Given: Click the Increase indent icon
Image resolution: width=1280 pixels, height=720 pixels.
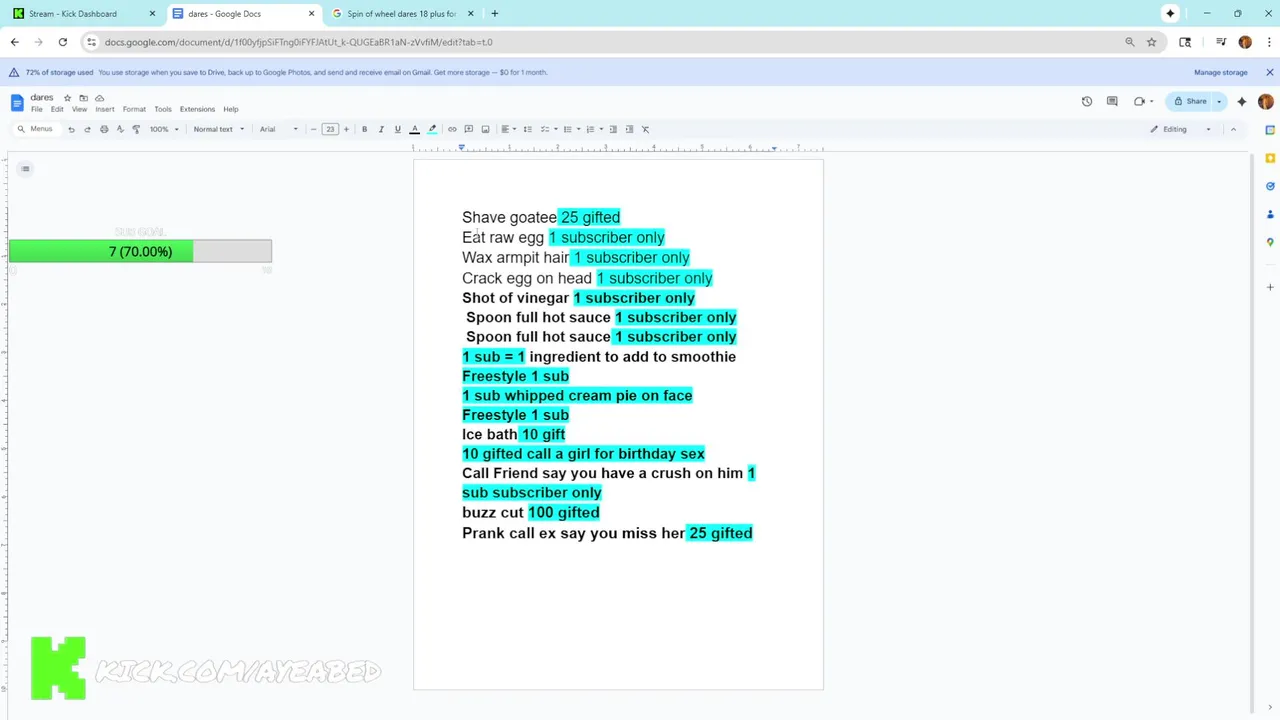Looking at the screenshot, I should point(629,129).
